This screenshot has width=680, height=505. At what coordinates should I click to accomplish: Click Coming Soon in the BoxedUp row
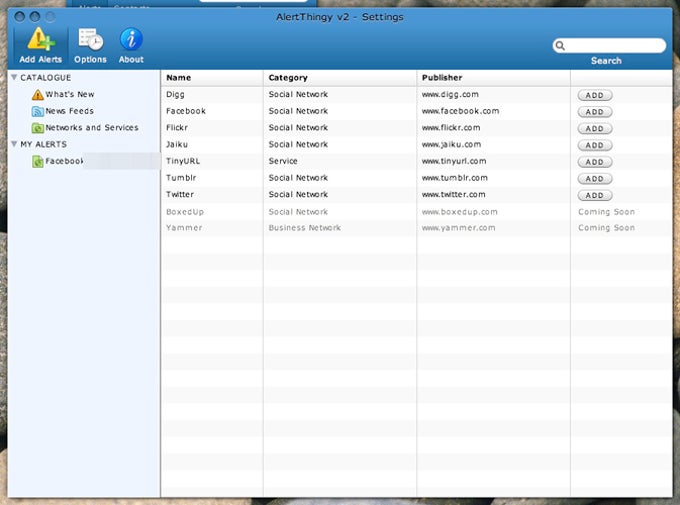tap(606, 212)
